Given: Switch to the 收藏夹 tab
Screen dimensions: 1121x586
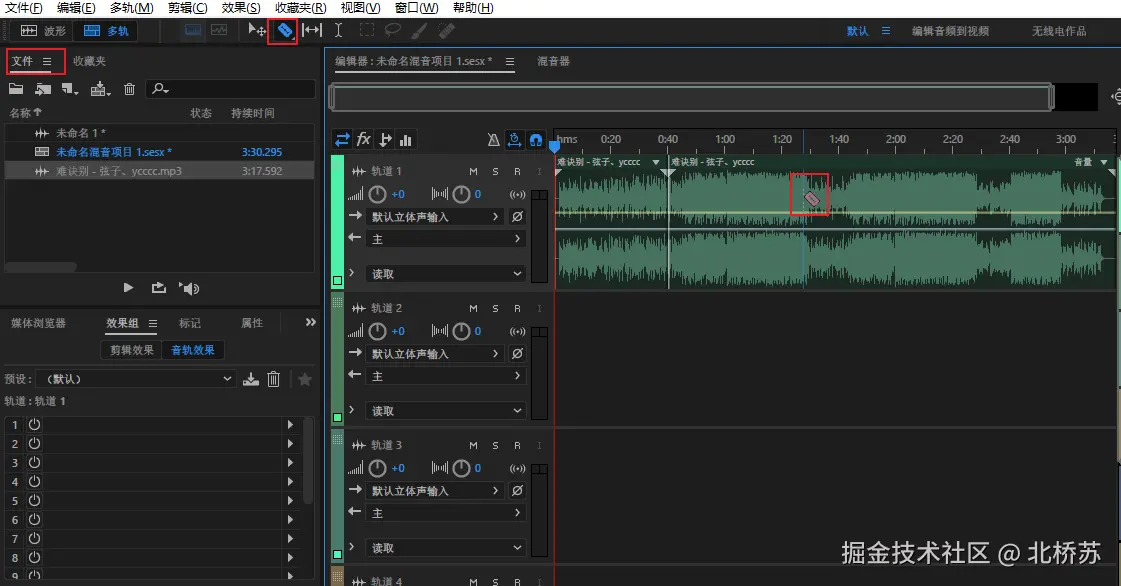Looking at the screenshot, I should tap(89, 61).
